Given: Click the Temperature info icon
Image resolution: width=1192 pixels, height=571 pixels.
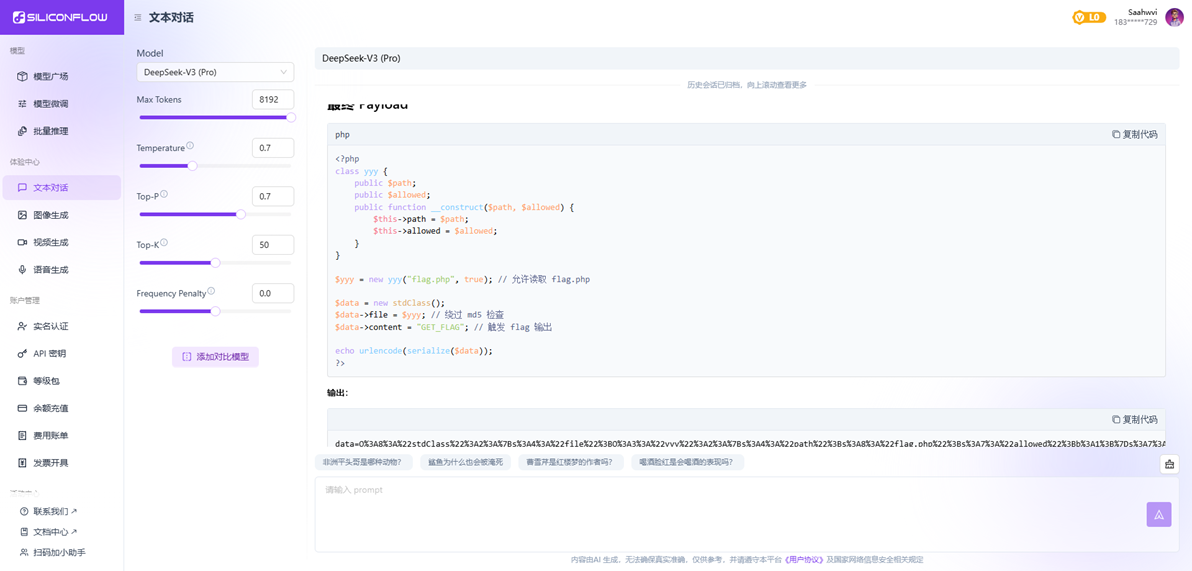Looking at the screenshot, I should click(190, 146).
